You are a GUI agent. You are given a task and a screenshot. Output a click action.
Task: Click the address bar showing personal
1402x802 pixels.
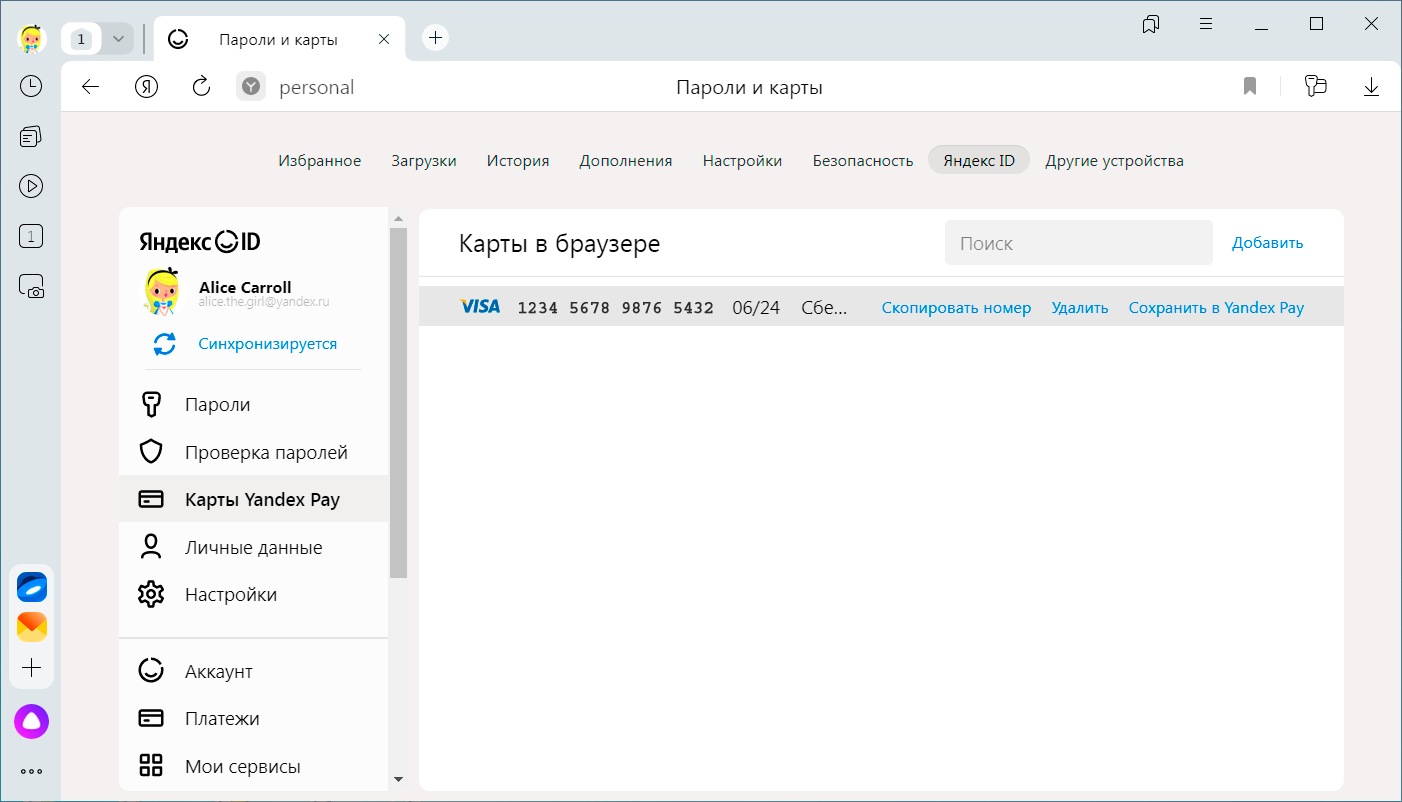pyautogui.click(x=316, y=87)
